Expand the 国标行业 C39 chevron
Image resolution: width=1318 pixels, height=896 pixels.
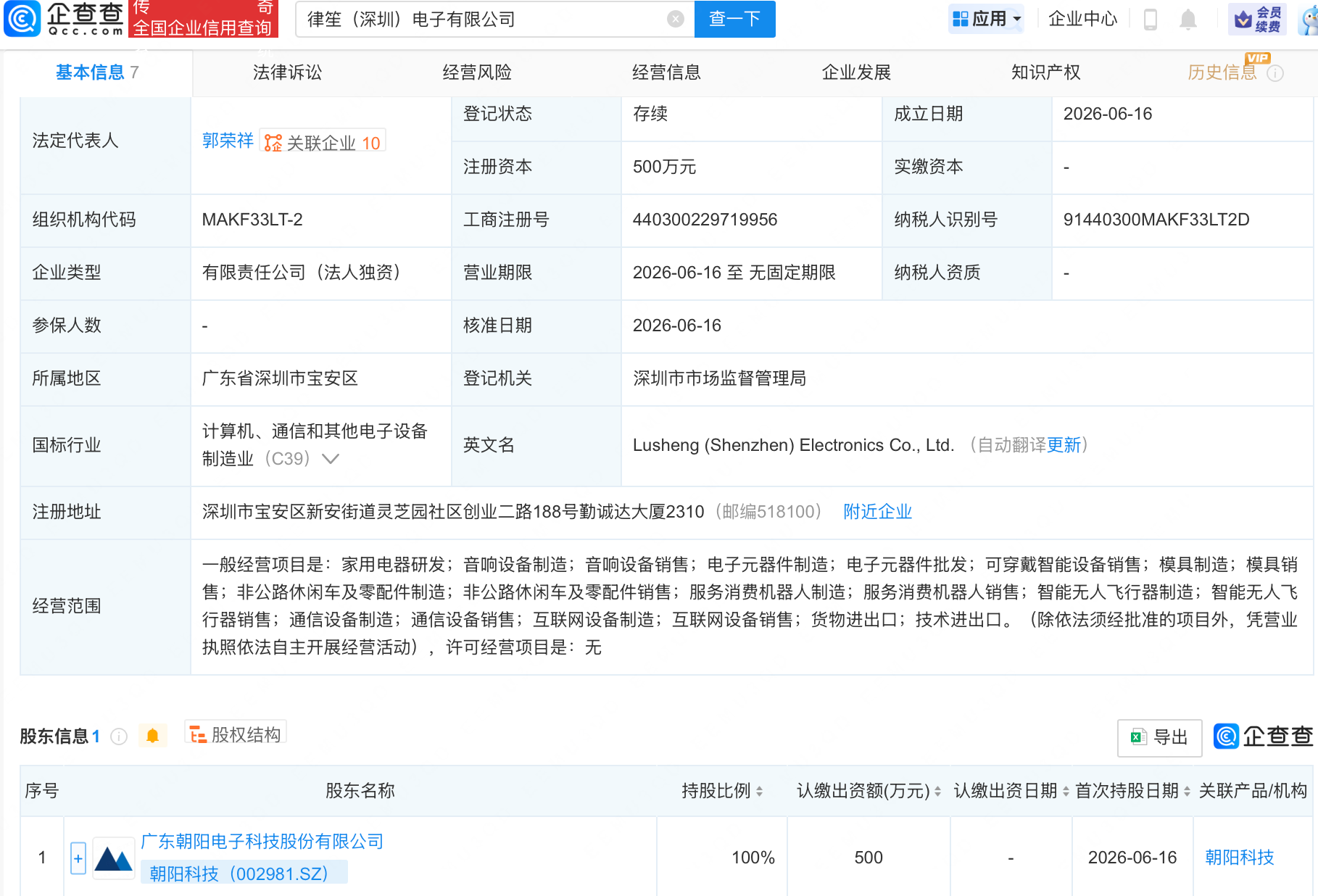[330, 459]
